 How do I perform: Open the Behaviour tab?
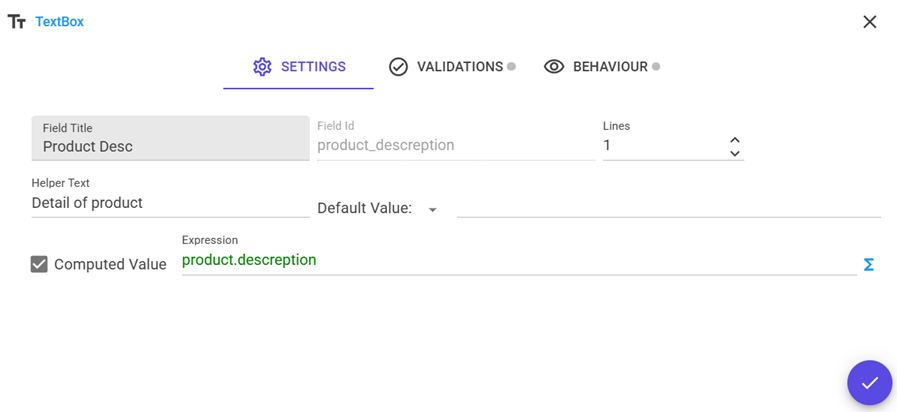click(x=598, y=67)
